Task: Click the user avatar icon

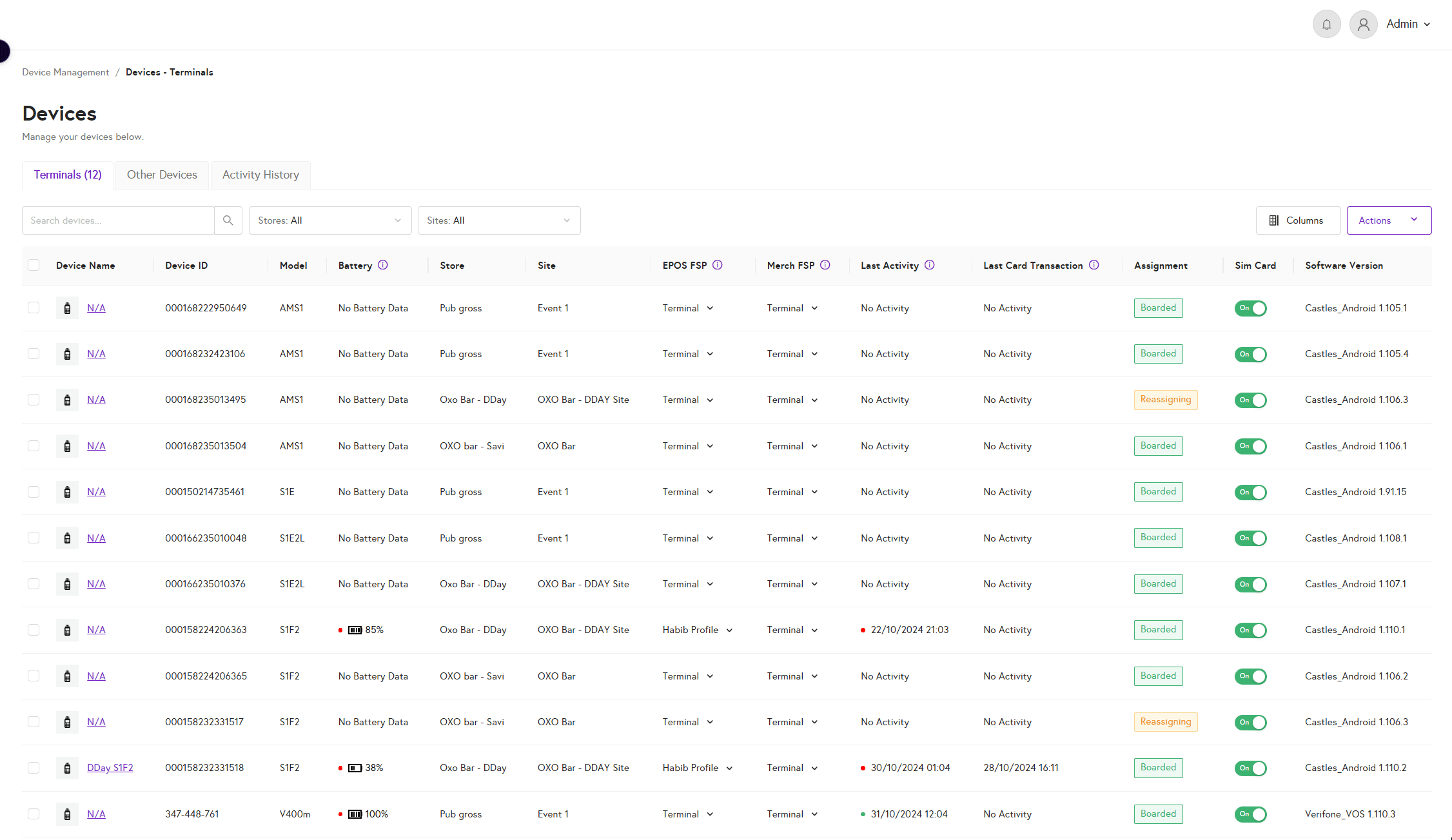Action: tap(1363, 24)
